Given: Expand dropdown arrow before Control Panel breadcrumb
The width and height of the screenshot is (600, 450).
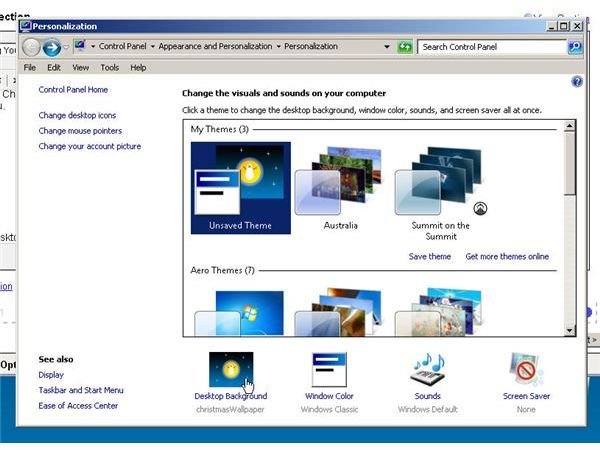Looking at the screenshot, I should coord(93,47).
